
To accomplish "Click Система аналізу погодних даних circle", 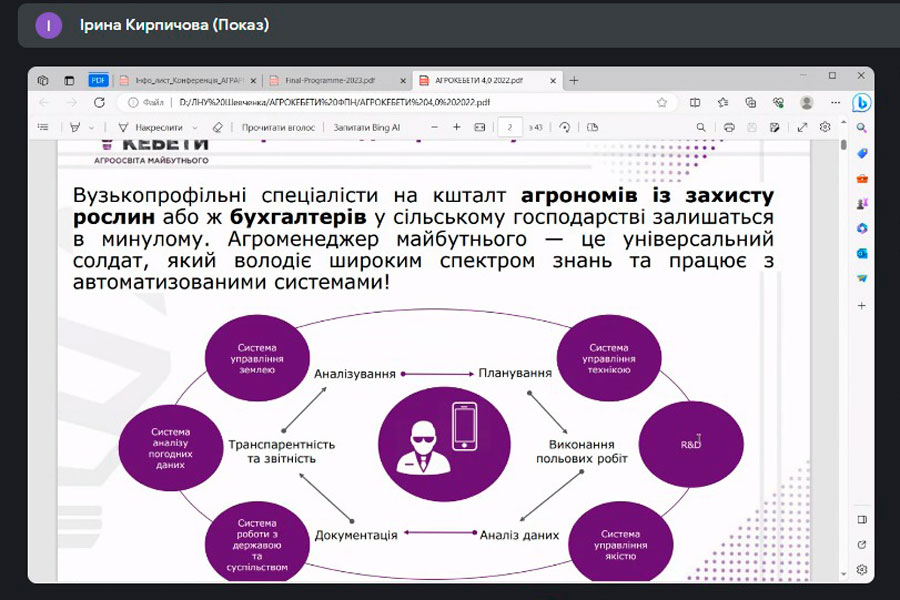I will coord(170,448).
